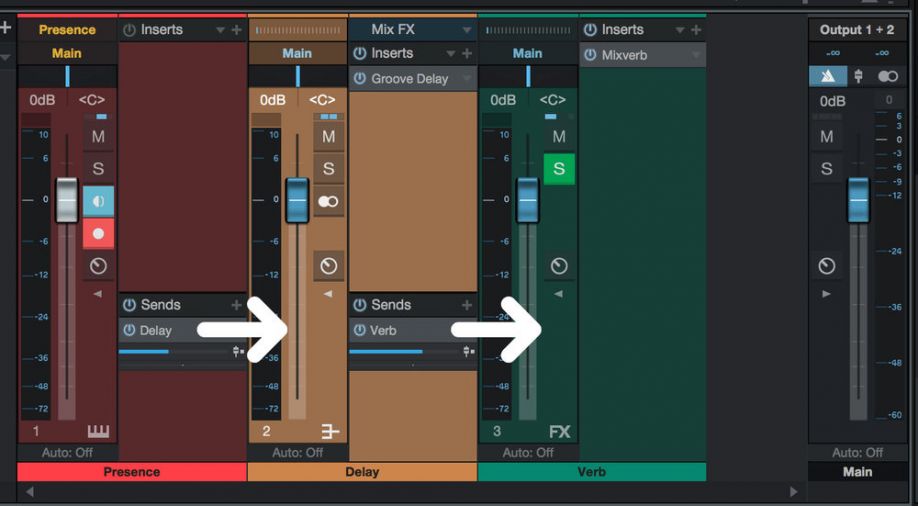Open the Mix FX dropdown
Screen dimensions: 918x506
(466, 30)
